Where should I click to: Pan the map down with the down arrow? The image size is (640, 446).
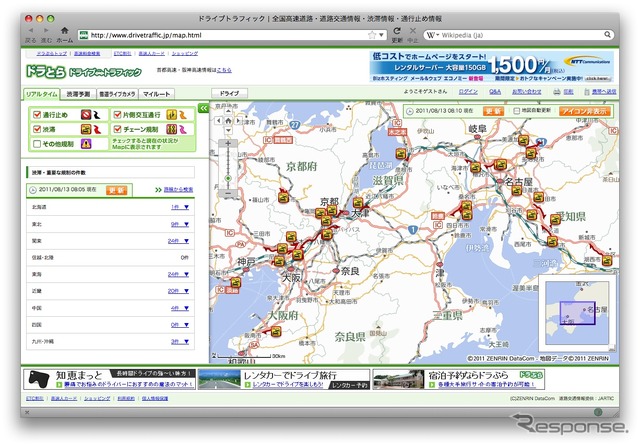228,130
